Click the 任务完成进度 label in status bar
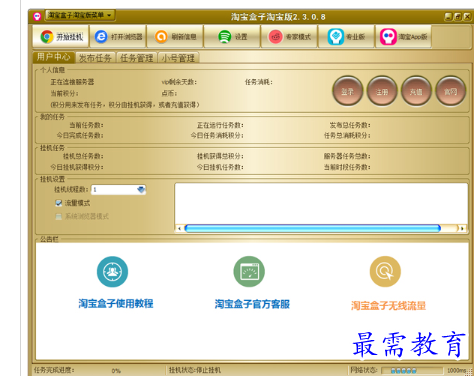This screenshot has width=474, height=376. (54, 370)
